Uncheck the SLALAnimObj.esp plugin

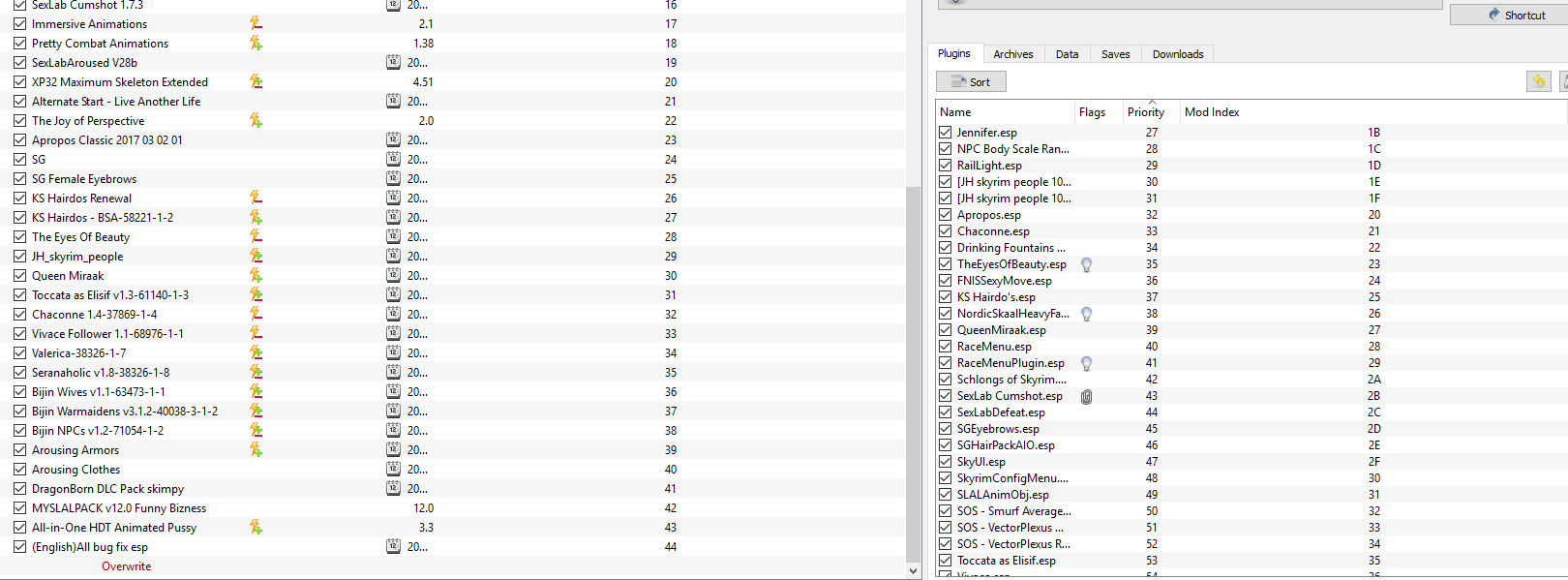(x=945, y=495)
